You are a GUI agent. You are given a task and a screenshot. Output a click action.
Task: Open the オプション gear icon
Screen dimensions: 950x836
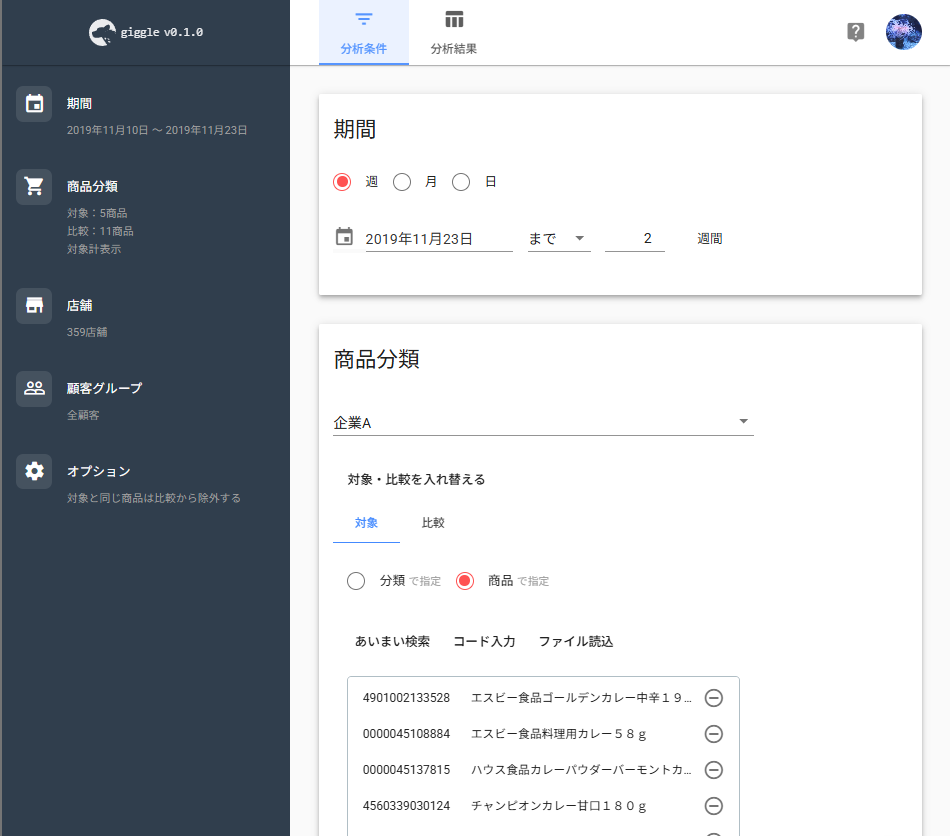tap(34, 471)
